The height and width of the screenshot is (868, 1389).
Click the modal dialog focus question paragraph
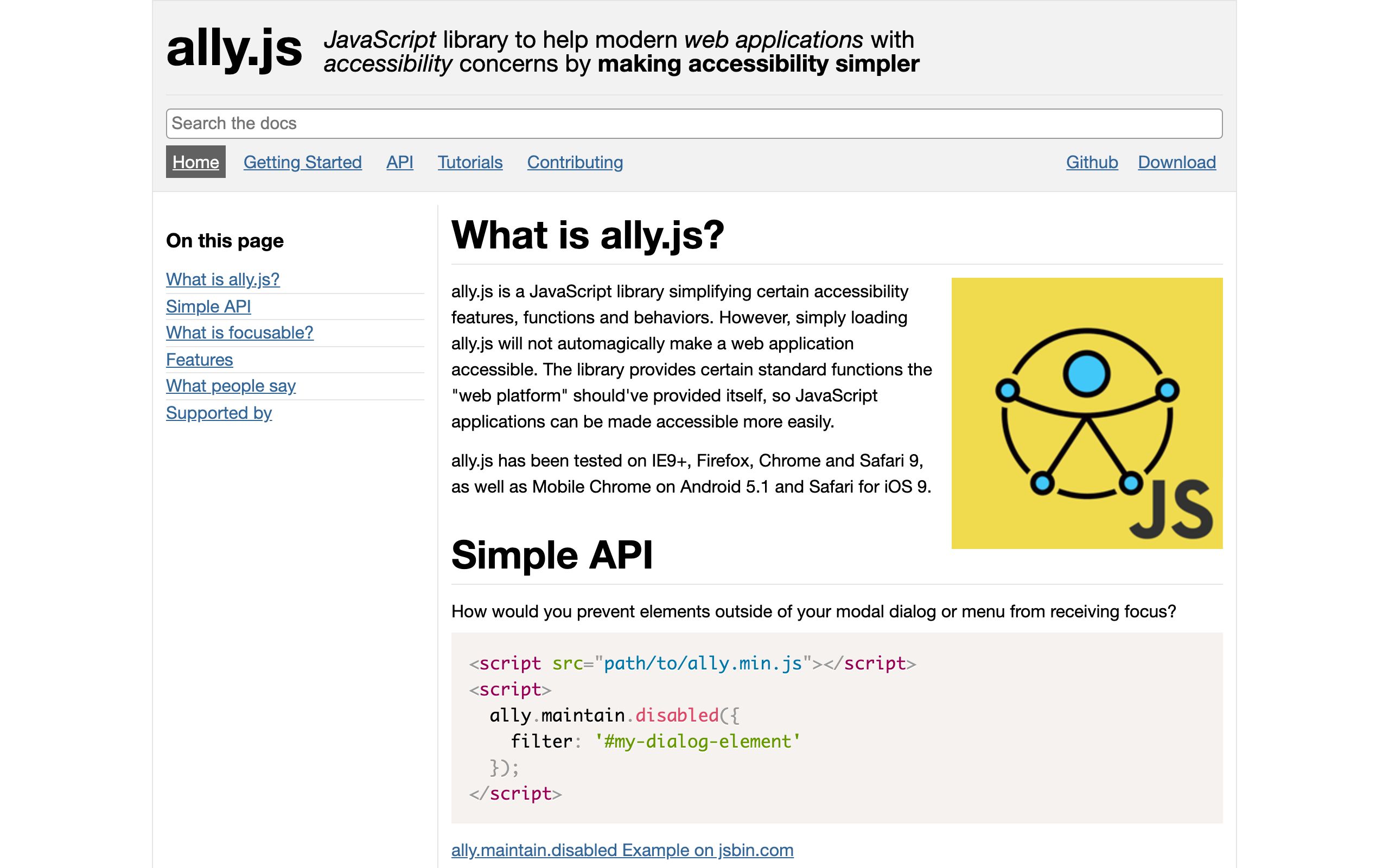coord(813,611)
